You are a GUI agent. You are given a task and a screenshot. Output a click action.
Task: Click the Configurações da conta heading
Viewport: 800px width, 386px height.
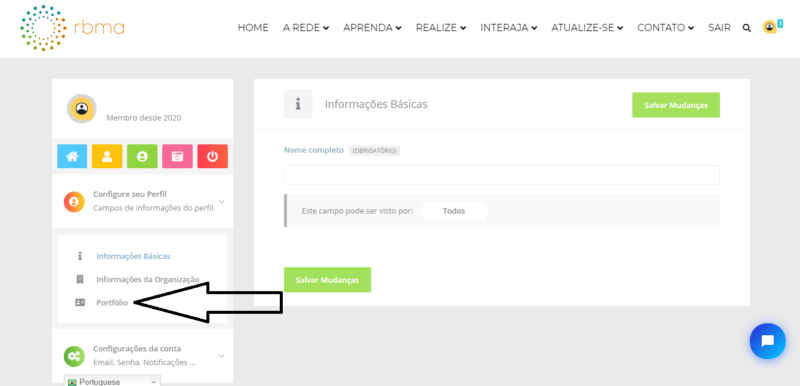[x=137, y=349]
